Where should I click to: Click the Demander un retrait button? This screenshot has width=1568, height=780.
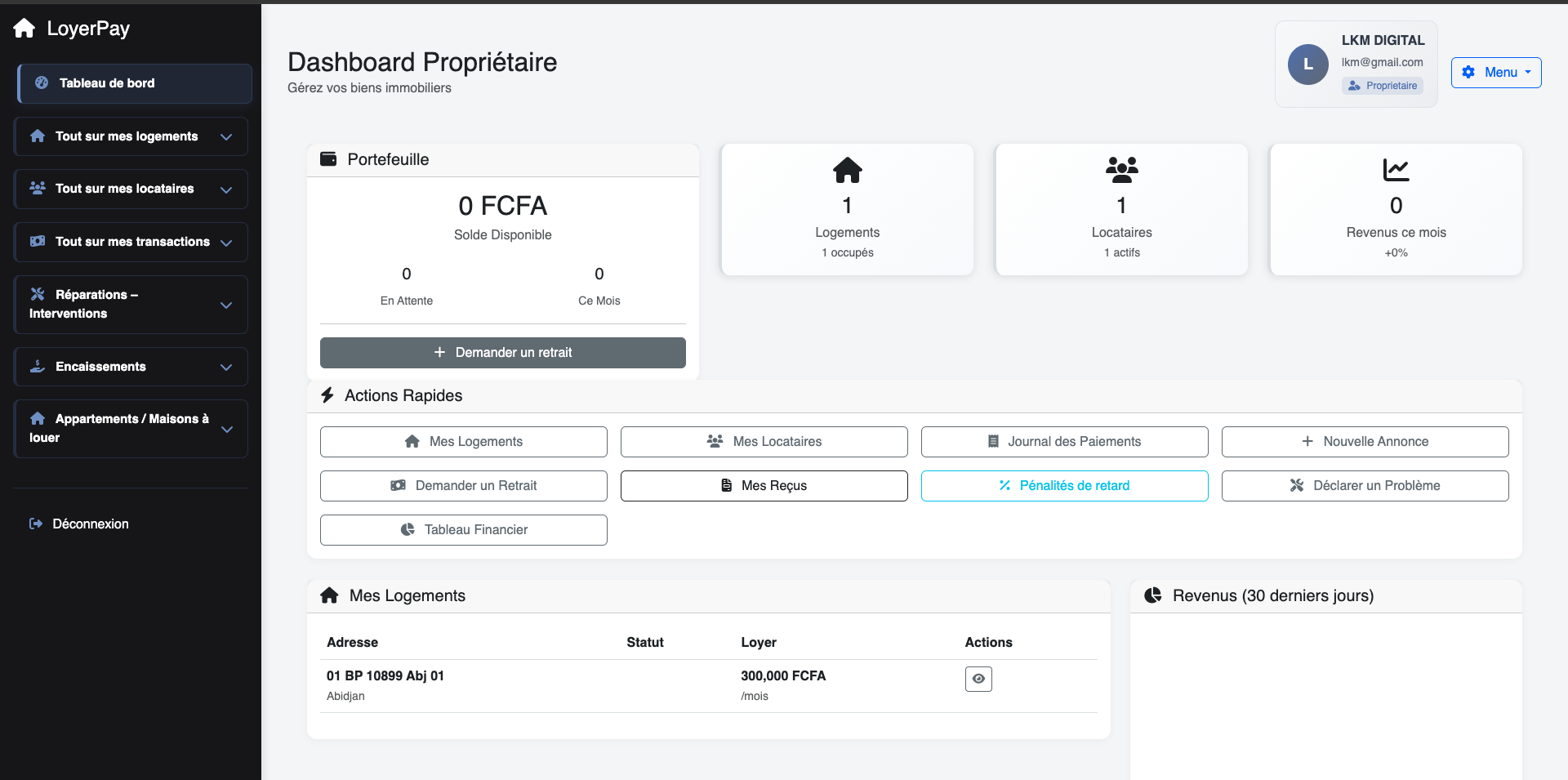click(502, 352)
